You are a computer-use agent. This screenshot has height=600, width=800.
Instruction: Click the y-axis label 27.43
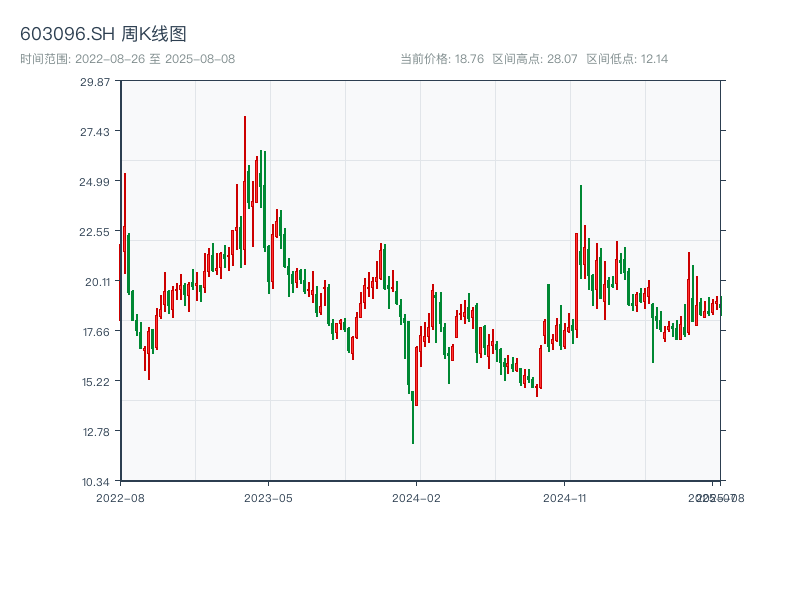95,132
